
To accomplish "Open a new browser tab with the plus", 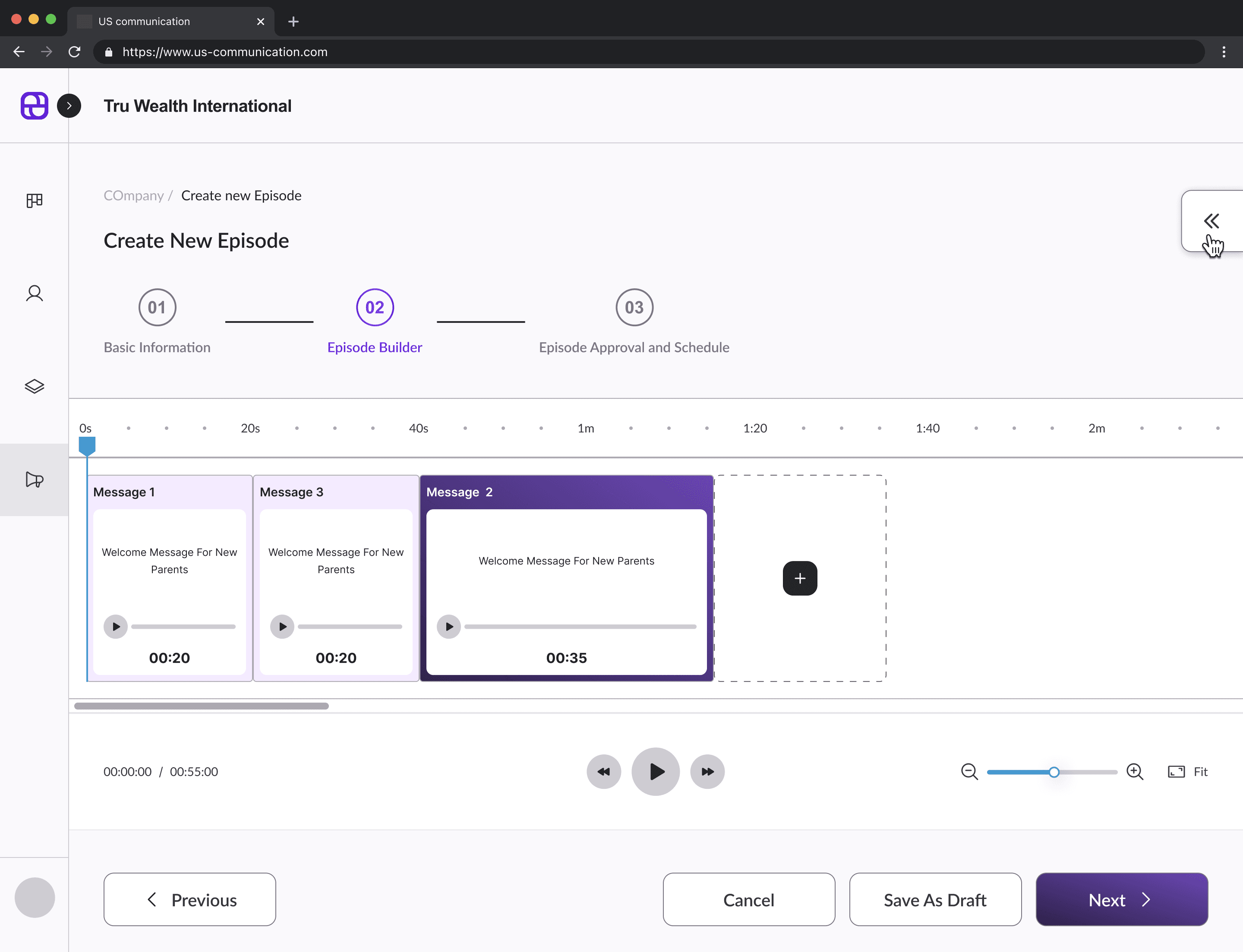I will tap(293, 22).
